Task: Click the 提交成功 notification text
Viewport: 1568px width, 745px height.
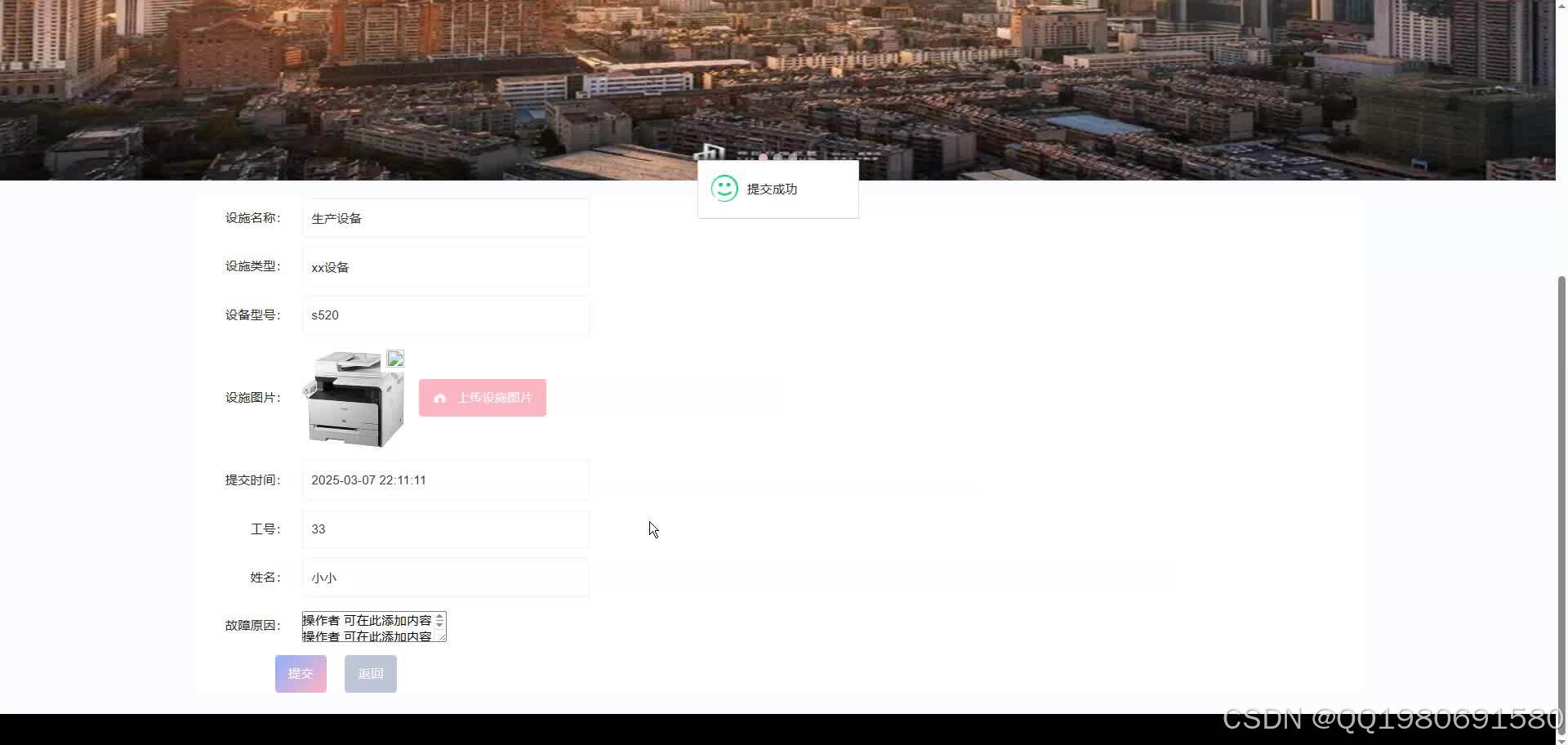Action: click(772, 190)
